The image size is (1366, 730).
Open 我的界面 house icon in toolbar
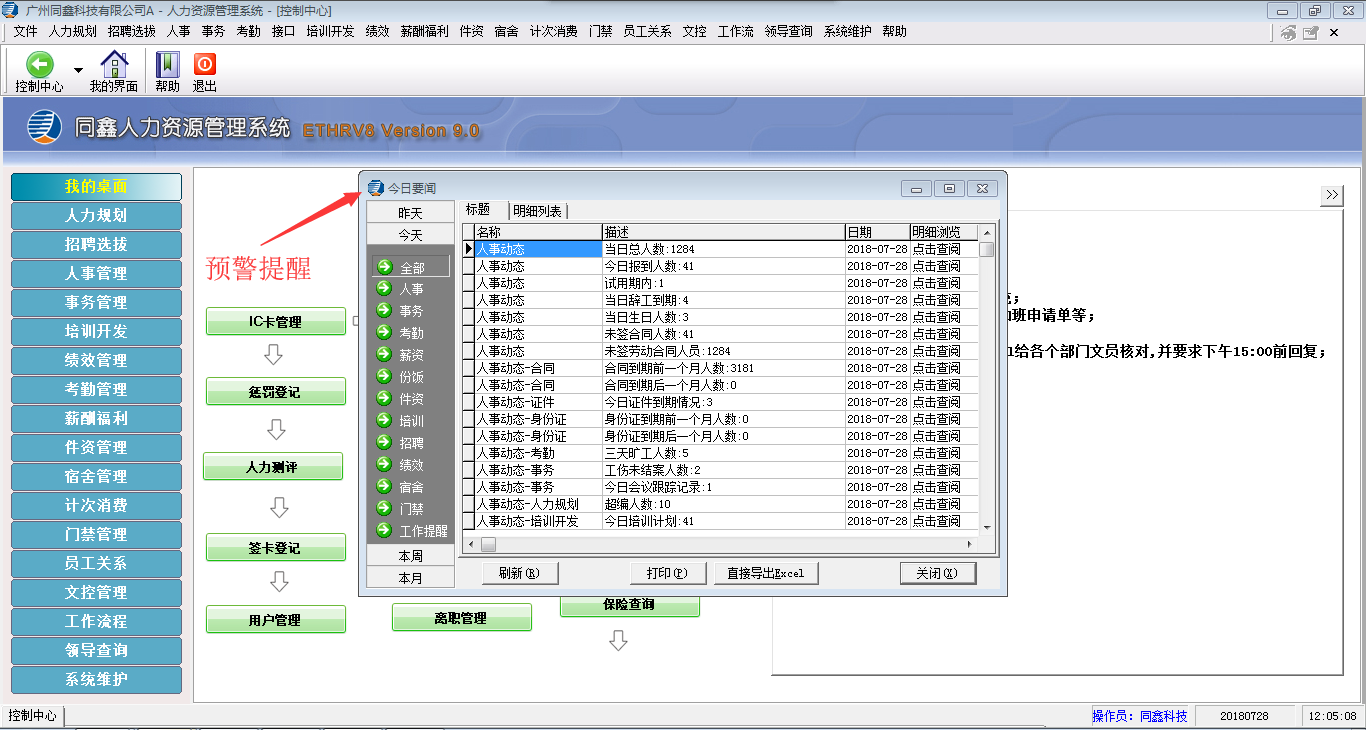[114, 65]
